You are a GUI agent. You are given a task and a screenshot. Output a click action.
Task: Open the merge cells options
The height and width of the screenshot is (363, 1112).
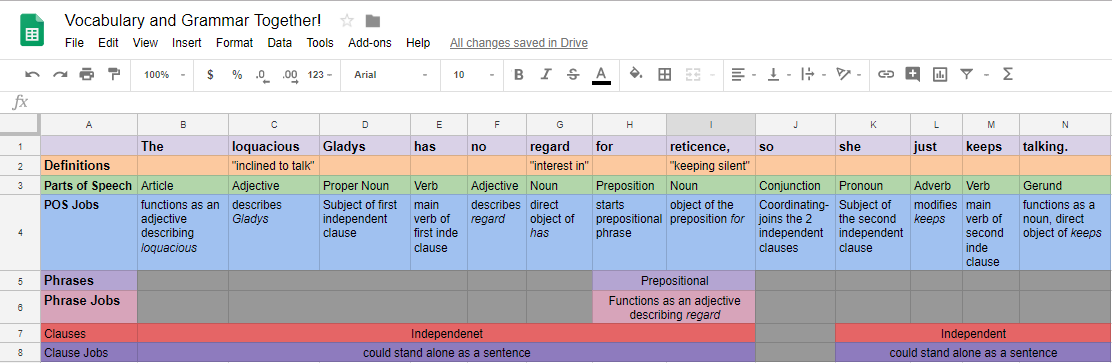point(699,74)
